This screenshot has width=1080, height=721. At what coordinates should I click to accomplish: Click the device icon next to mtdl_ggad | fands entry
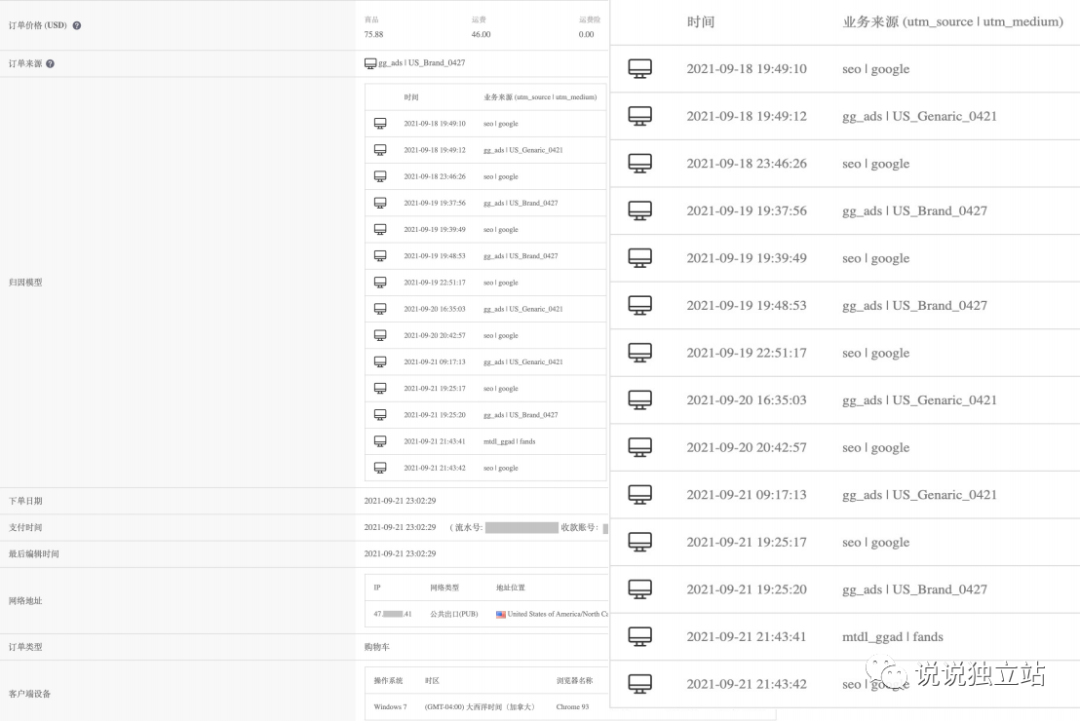click(x=639, y=637)
